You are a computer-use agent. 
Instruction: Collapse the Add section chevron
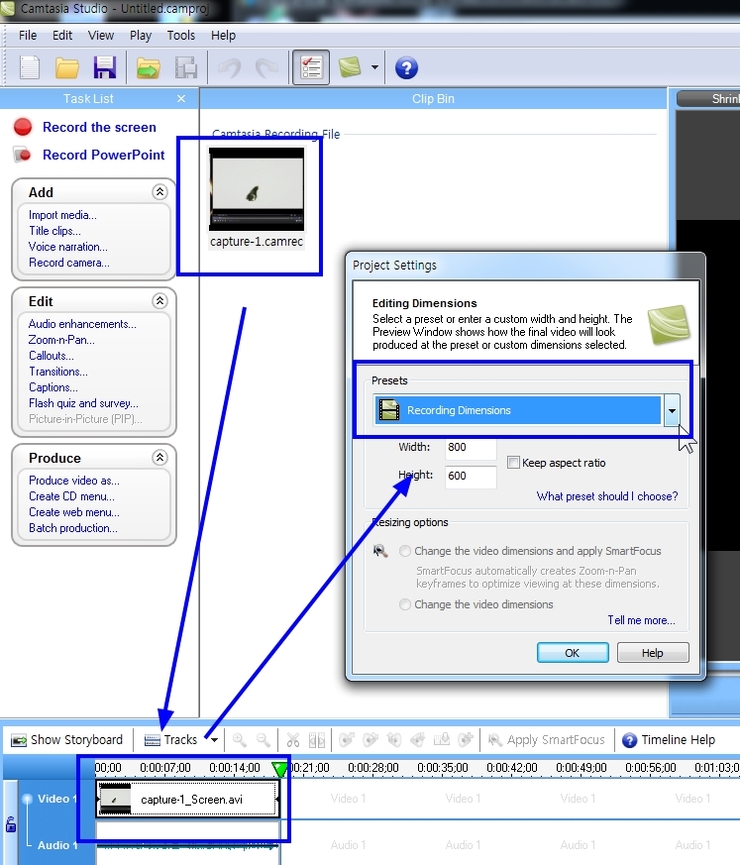(159, 192)
